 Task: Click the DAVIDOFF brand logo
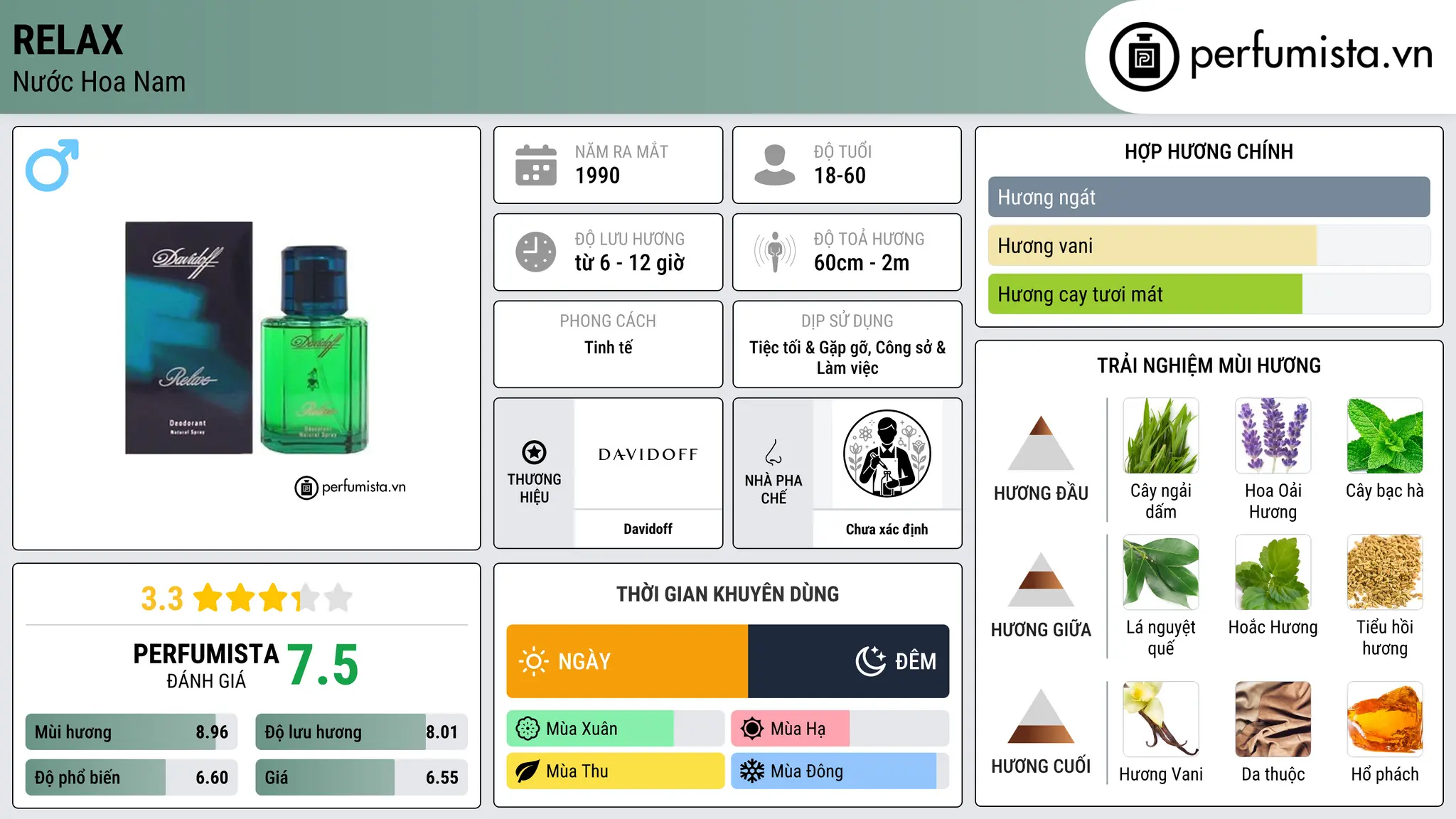(648, 454)
